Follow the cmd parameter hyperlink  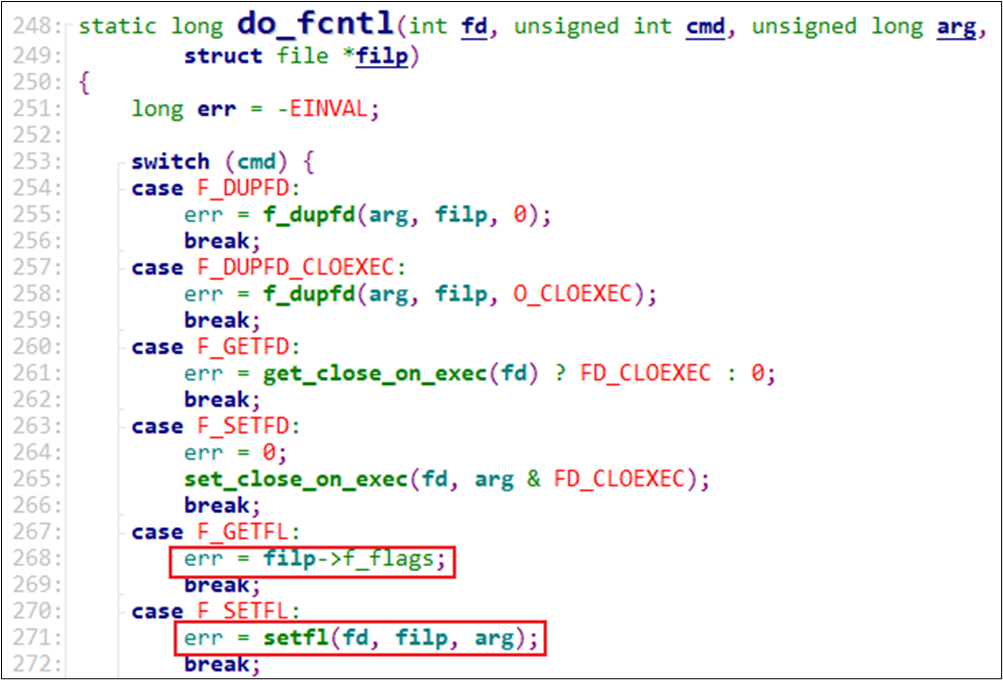tap(705, 26)
